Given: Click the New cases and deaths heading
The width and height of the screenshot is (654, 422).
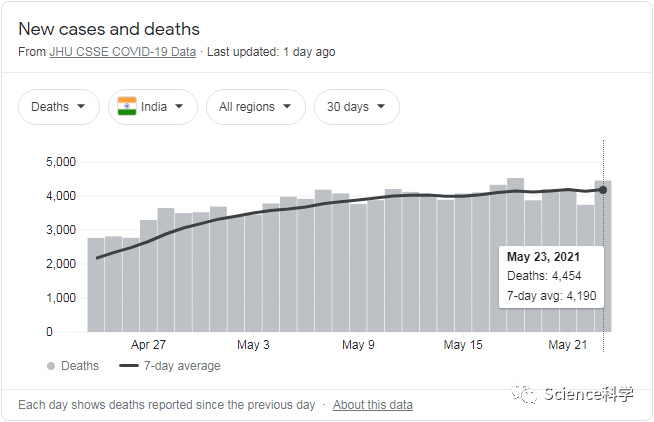Looking at the screenshot, I should (109, 29).
